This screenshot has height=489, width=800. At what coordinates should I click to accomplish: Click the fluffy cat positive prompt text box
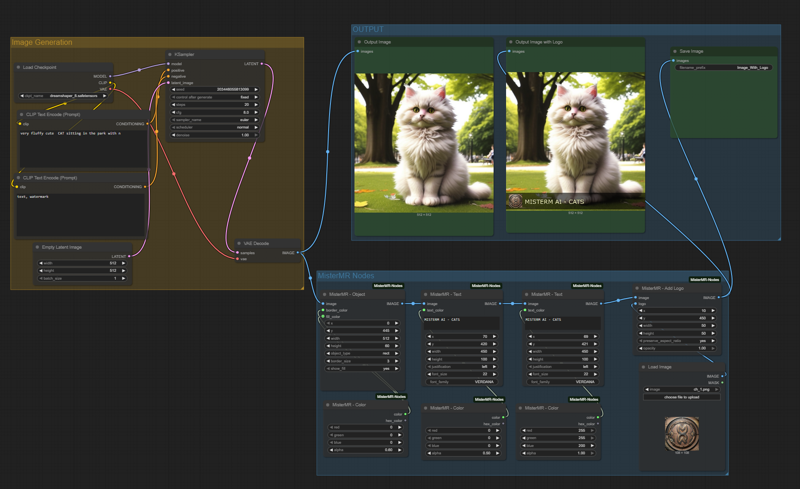[83, 149]
